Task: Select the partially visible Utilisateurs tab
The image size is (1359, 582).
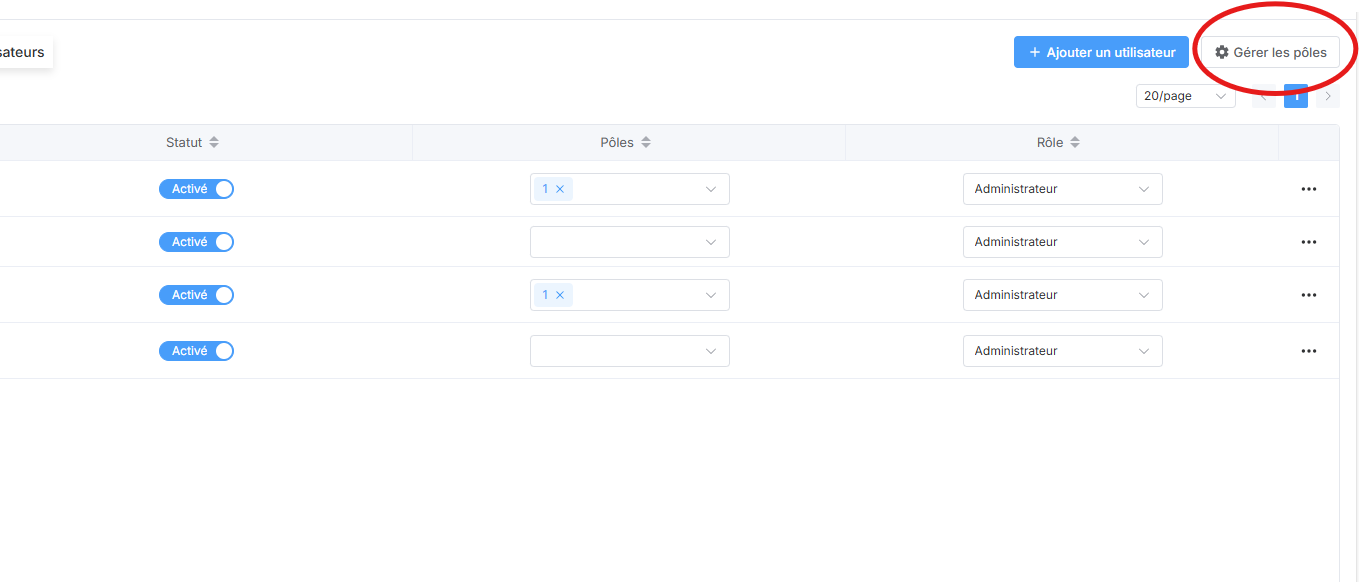Action: 24,53
